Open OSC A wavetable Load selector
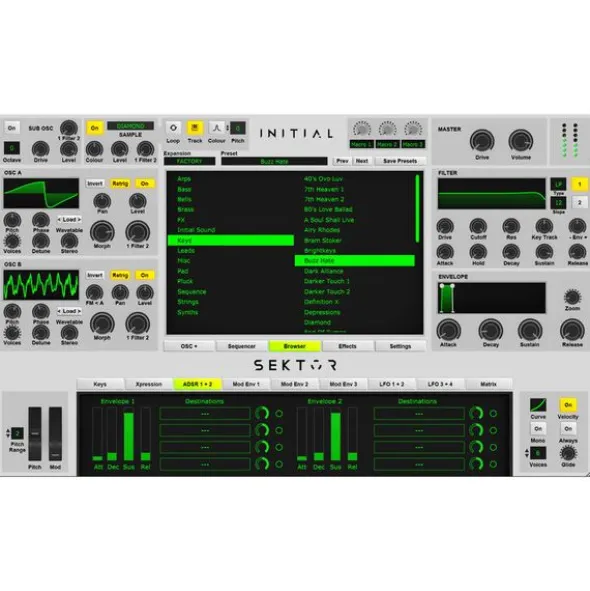Viewport: 590px width, 591px height. pos(69,219)
